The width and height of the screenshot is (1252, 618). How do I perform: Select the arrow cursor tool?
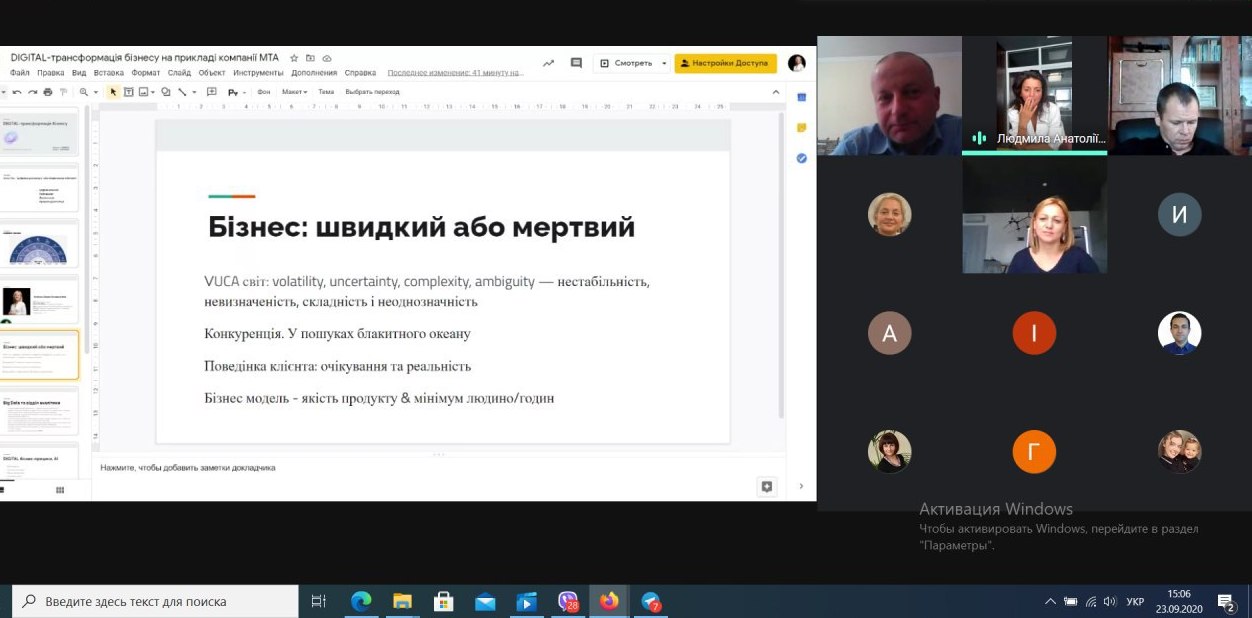click(x=113, y=92)
